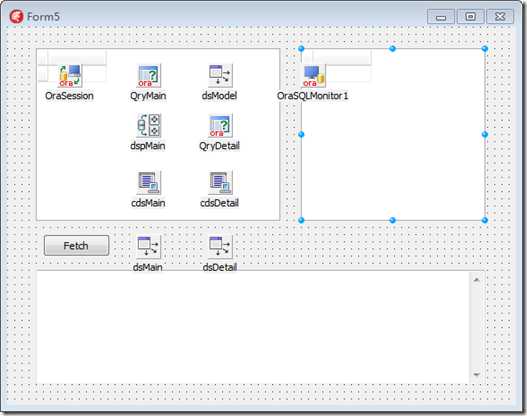Select the dsModel datasource icon

pos(220,76)
